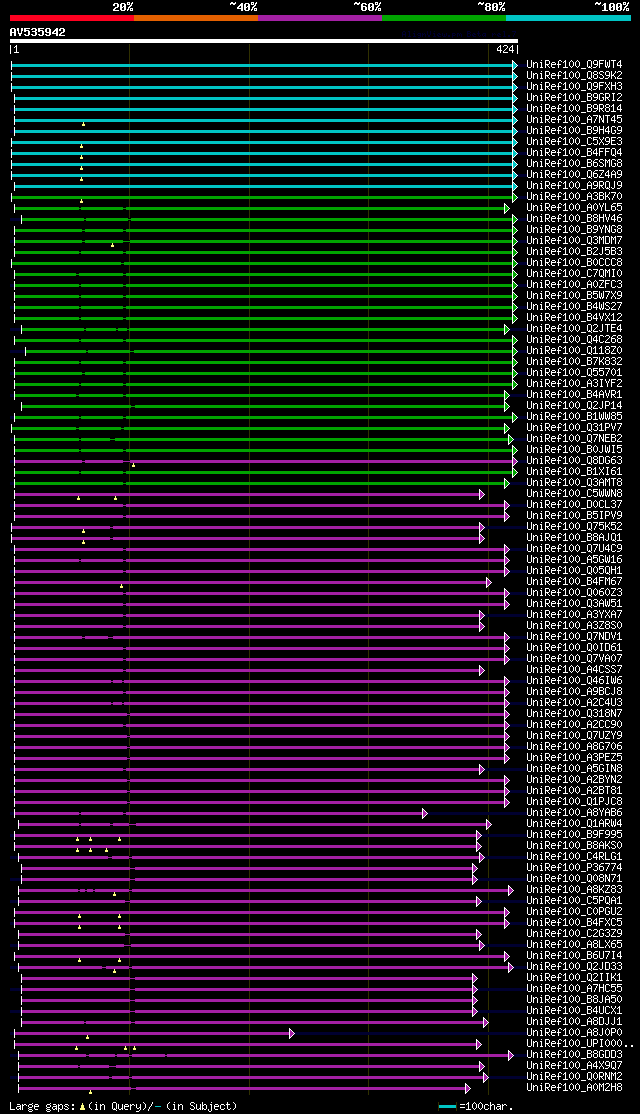The height and width of the screenshot is (1114, 640).
Task: Choose the UniRef100_B8AJQ1 entry
Action: (x=575, y=538)
